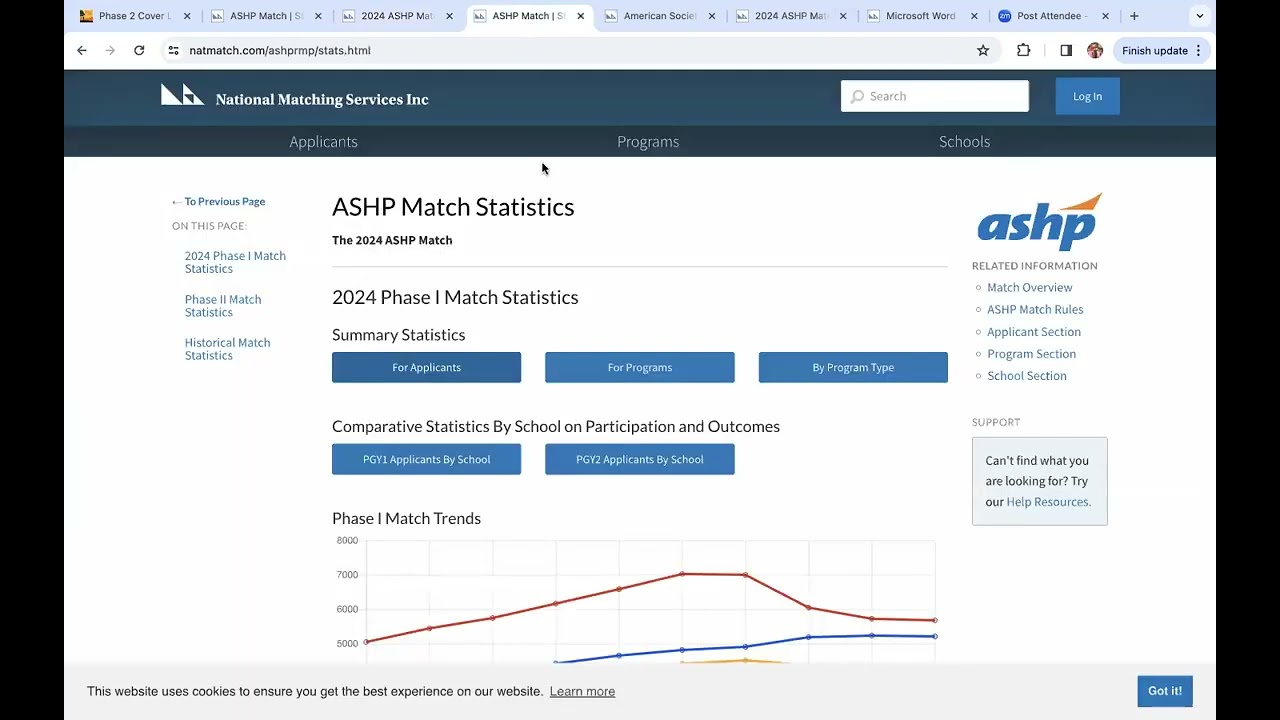1280x720 pixels.
Task: Open the Applicants navigation menu
Action: 323,142
